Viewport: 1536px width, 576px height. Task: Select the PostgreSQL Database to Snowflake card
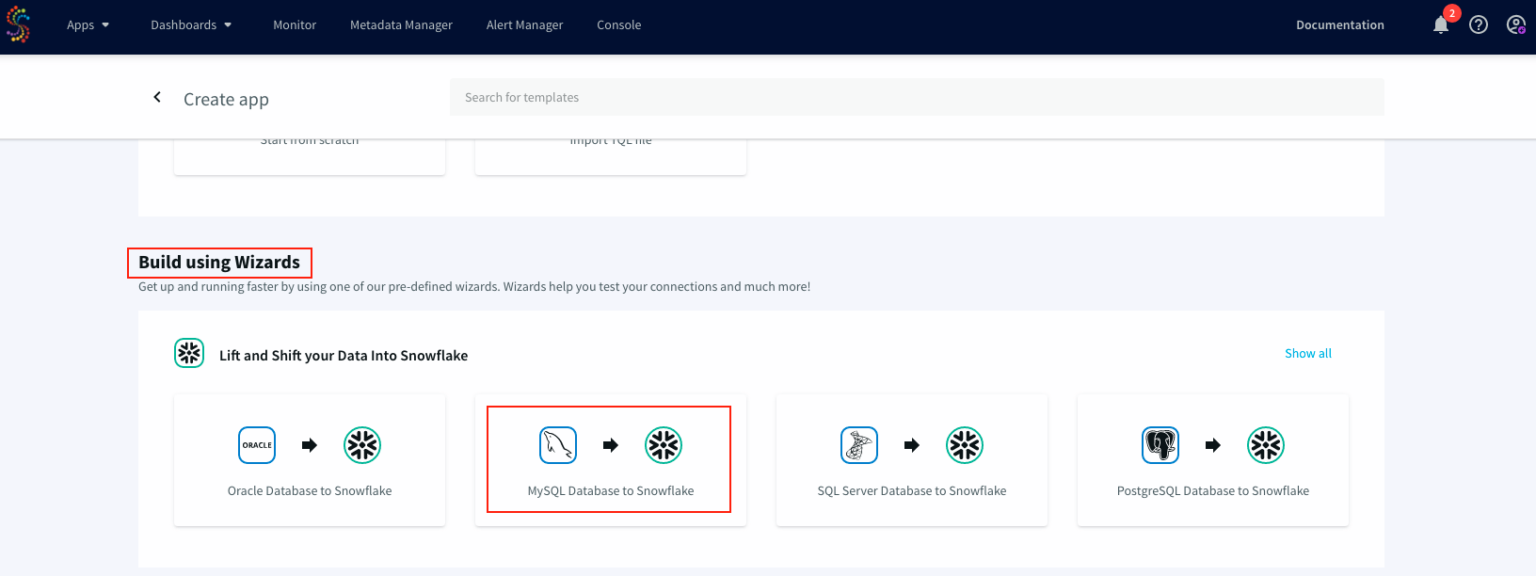[x=1212, y=460]
